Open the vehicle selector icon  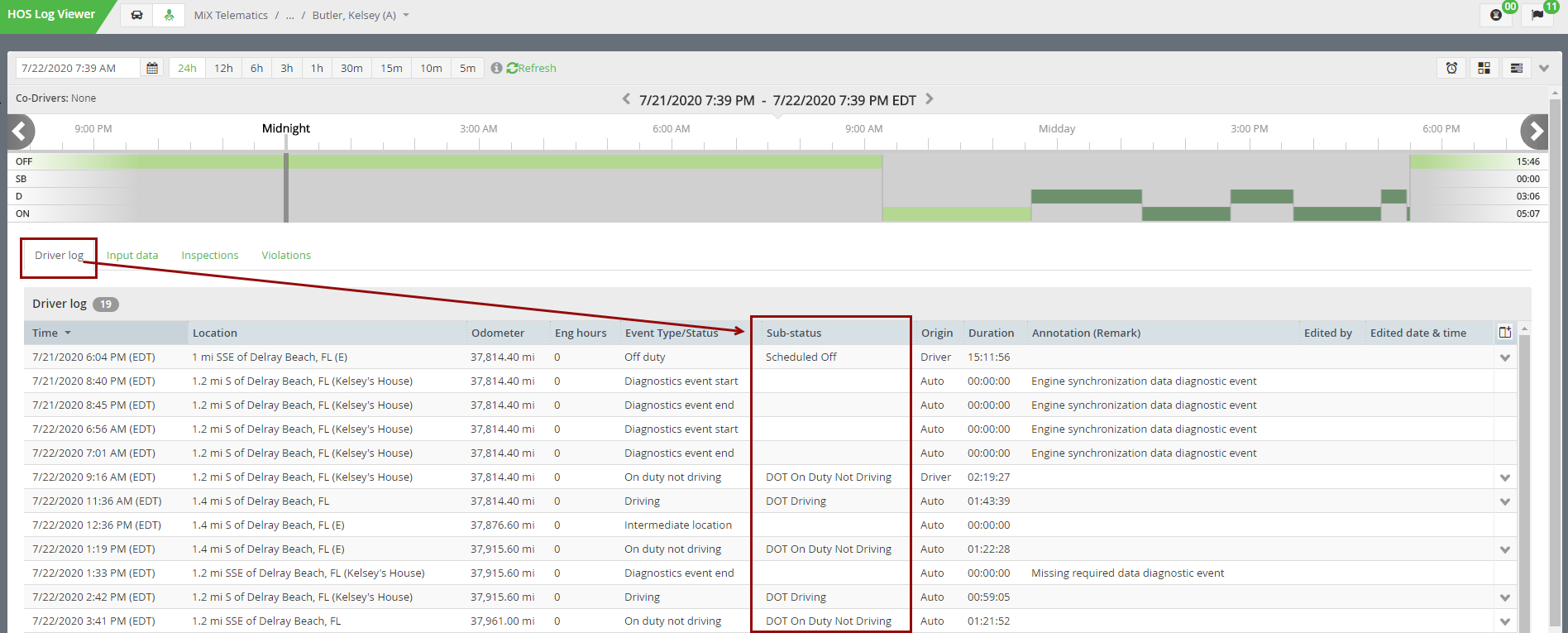pyautogui.click(x=136, y=15)
